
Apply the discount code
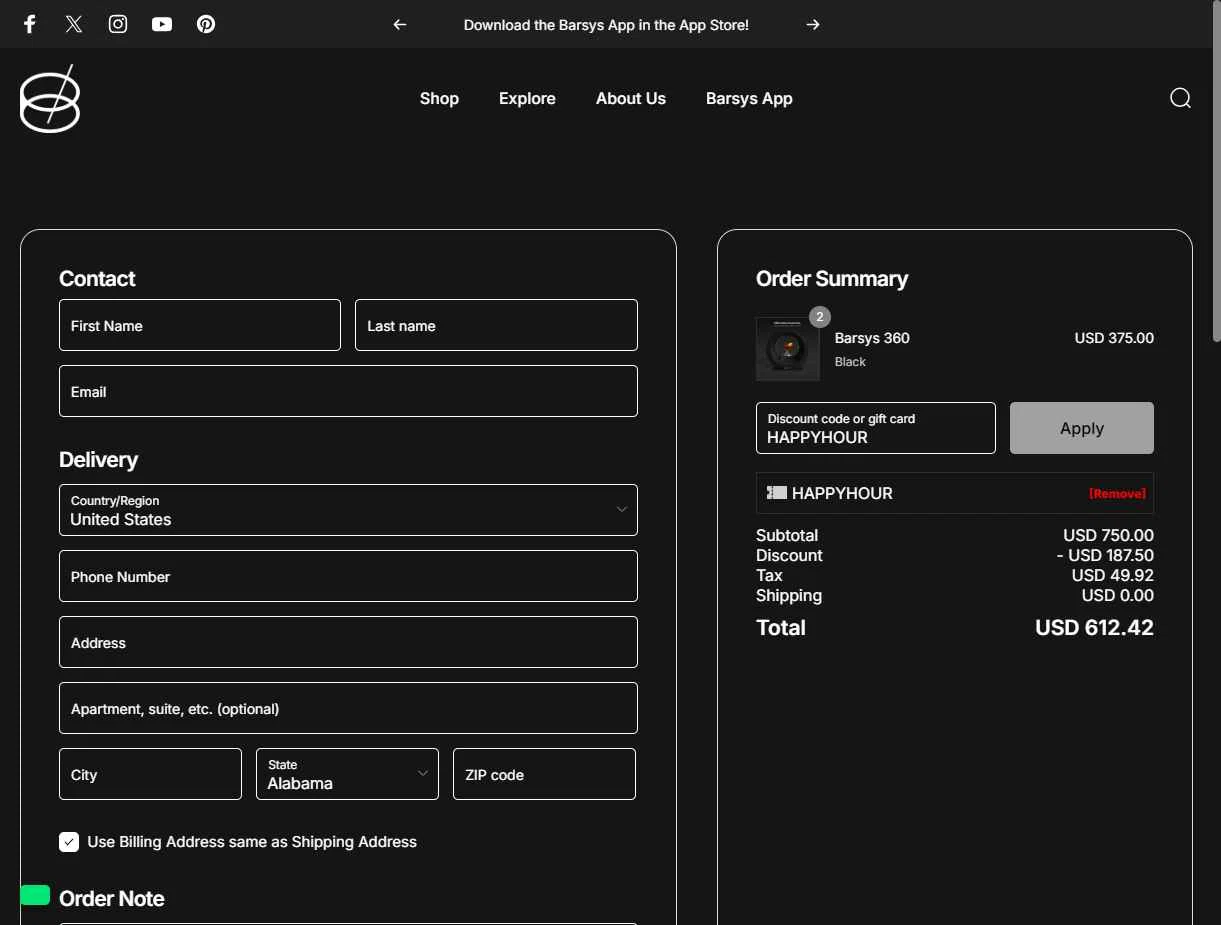coord(1082,428)
